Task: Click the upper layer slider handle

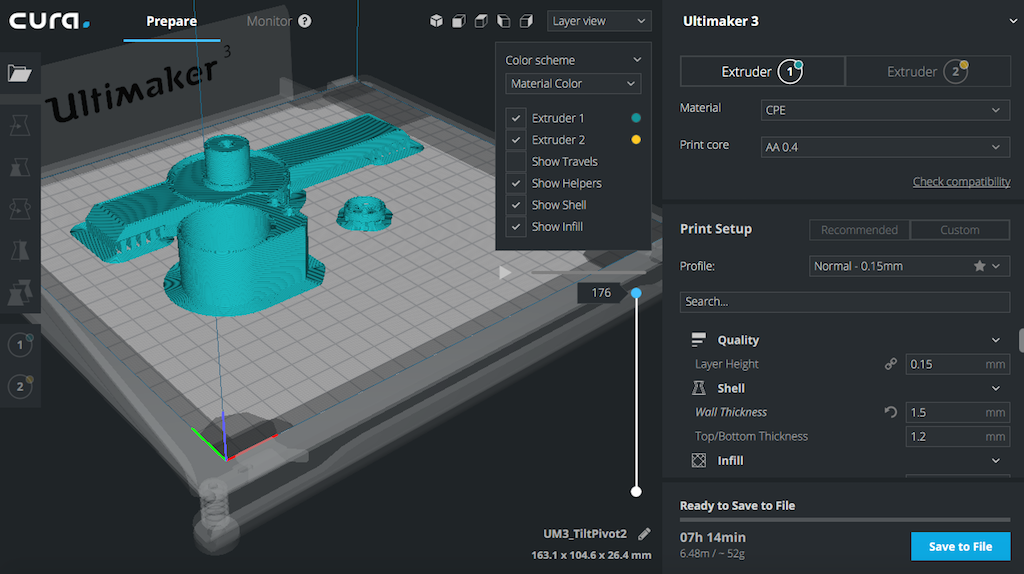Action: click(x=636, y=293)
